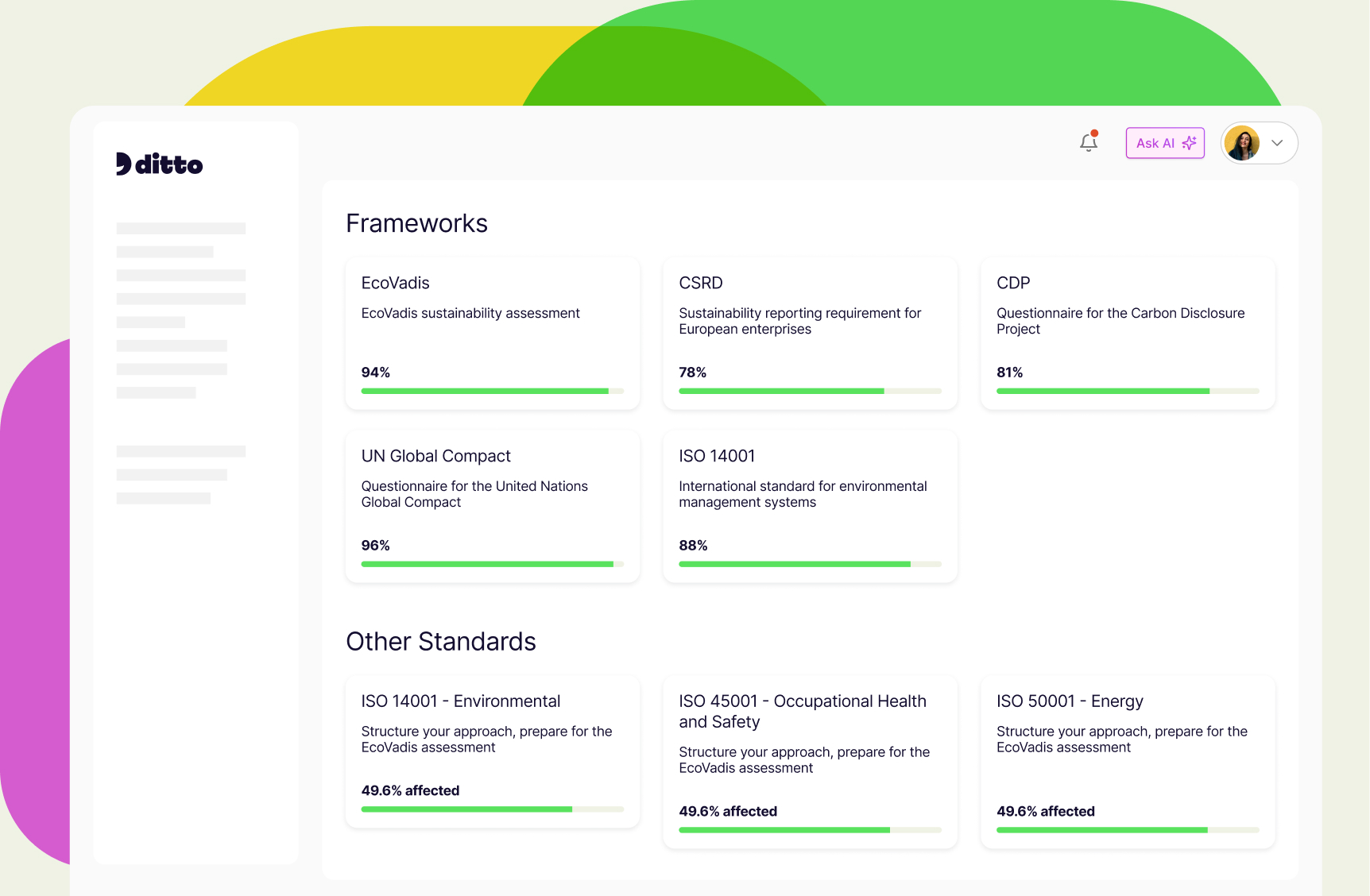
Task: Click the ISO 14001 88% progress bar
Action: (x=810, y=564)
